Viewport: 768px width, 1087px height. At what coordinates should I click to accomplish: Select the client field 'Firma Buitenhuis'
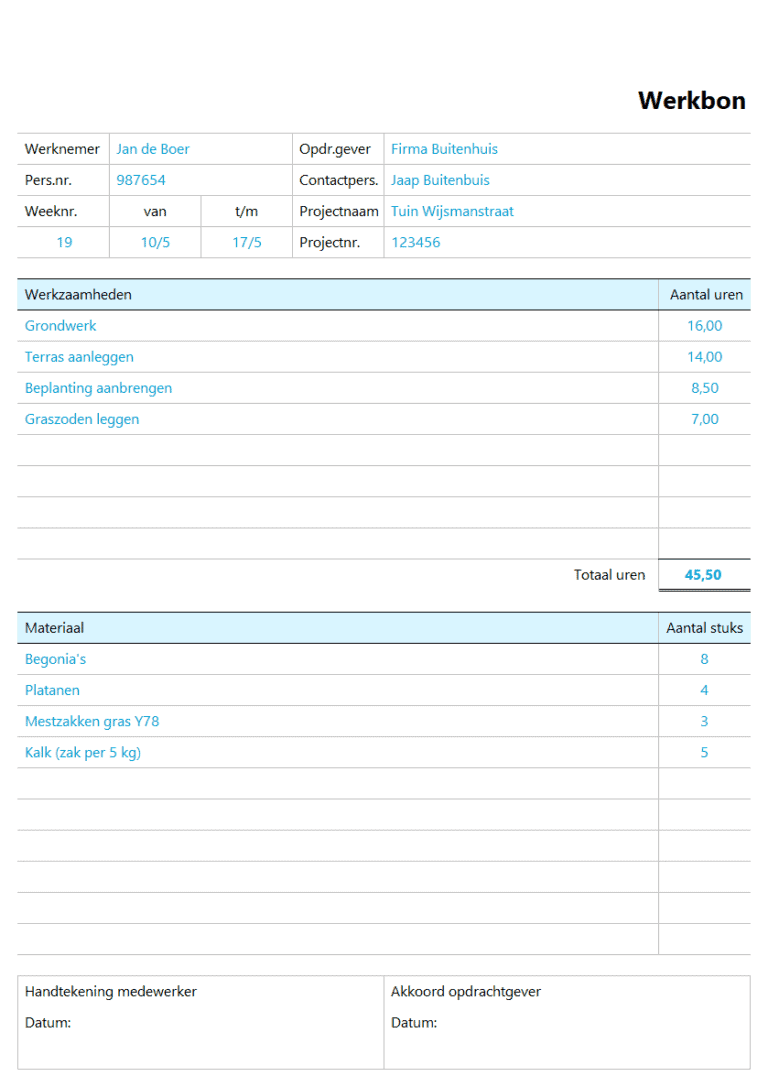[x=444, y=149]
